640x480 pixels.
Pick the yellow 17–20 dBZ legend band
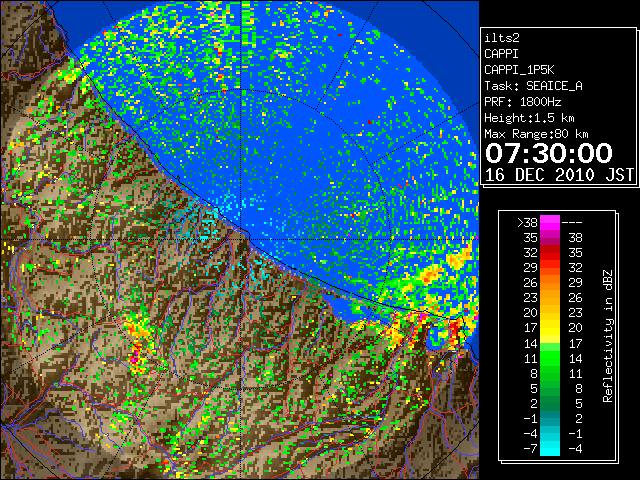pyautogui.click(x=550, y=328)
